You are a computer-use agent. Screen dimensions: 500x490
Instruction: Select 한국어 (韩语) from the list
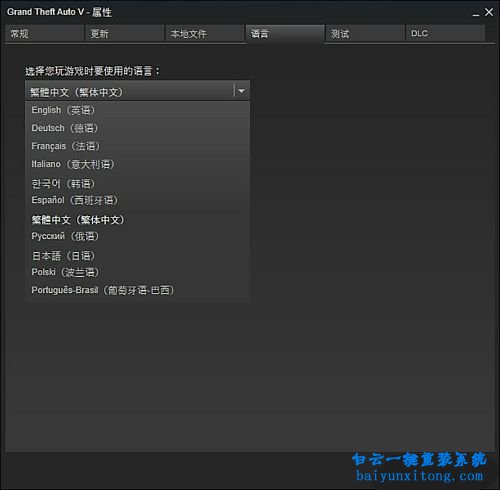pyautogui.click(x=137, y=183)
